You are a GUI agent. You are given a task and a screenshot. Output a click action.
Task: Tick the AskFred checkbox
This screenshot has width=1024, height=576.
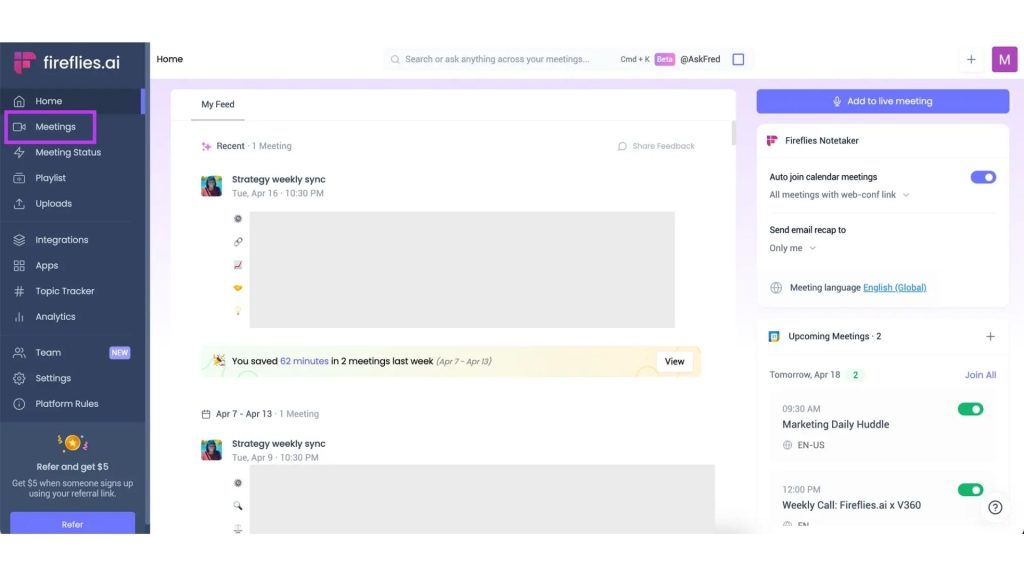pyautogui.click(x=738, y=59)
